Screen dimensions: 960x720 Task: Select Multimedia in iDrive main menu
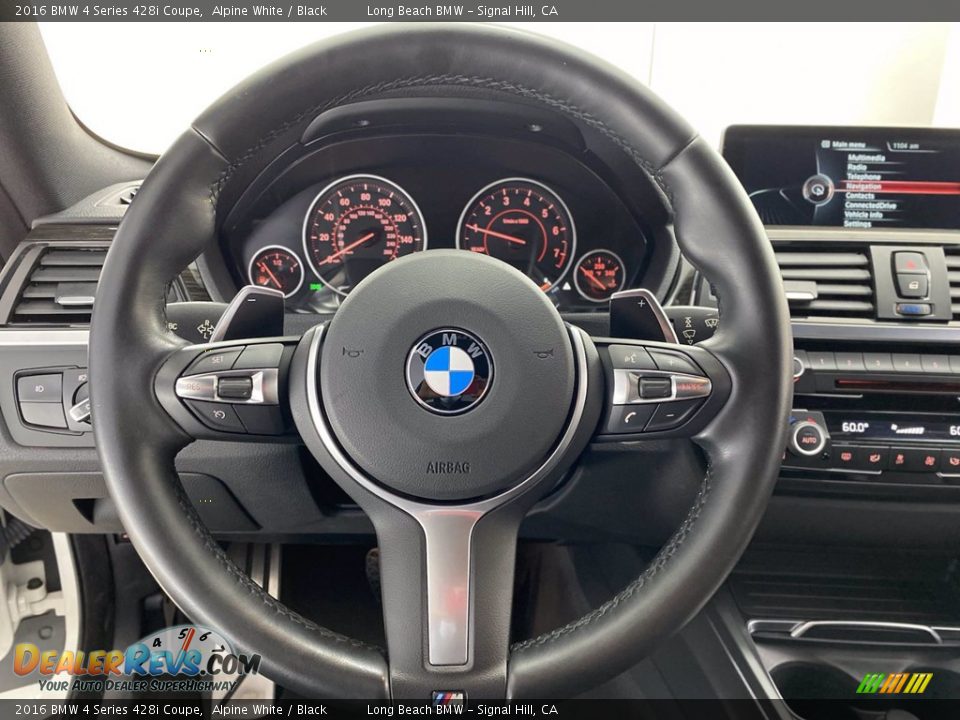866,158
